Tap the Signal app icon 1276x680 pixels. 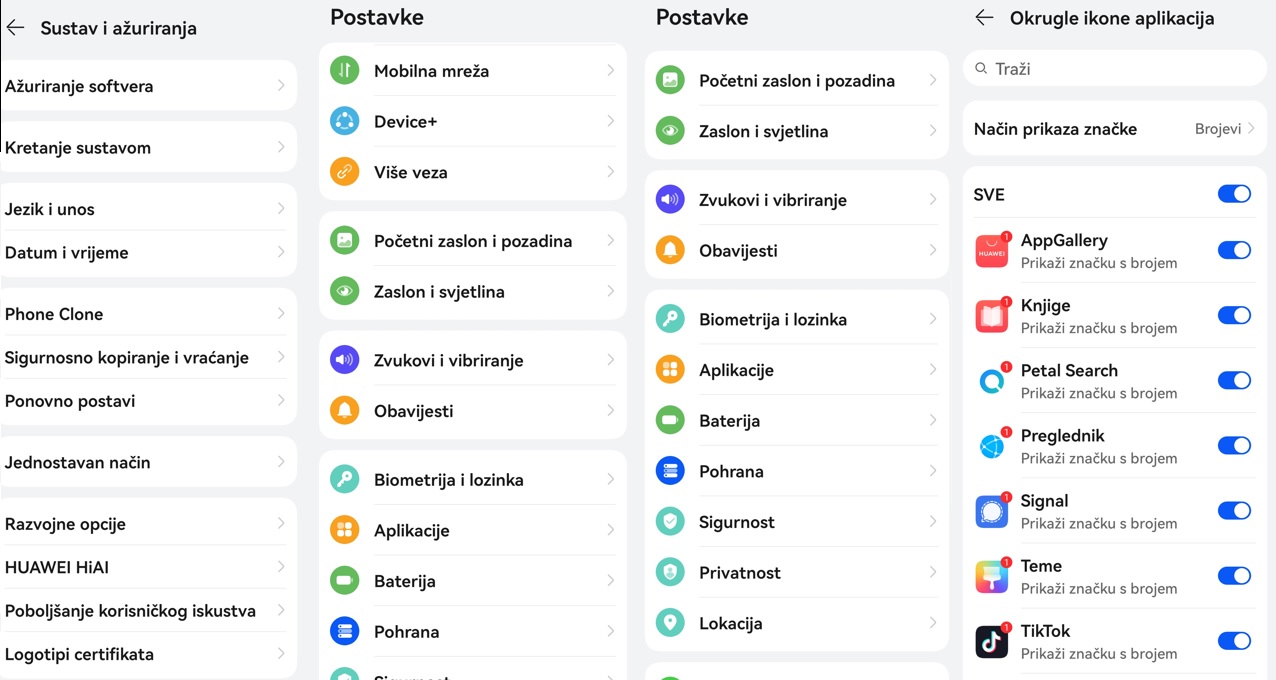992,511
